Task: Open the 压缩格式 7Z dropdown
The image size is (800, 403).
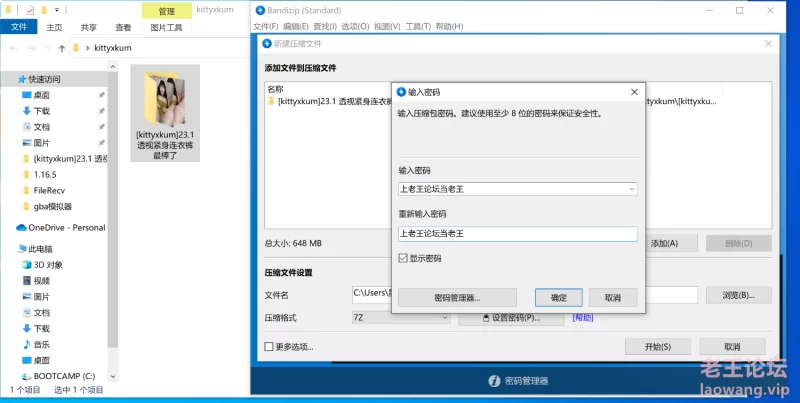Action: pyautogui.click(x=401, y=317)
